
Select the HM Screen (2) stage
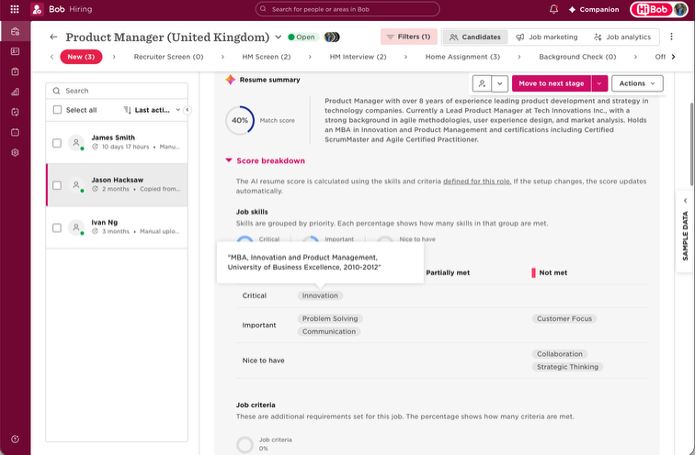[x=266, y=57]
